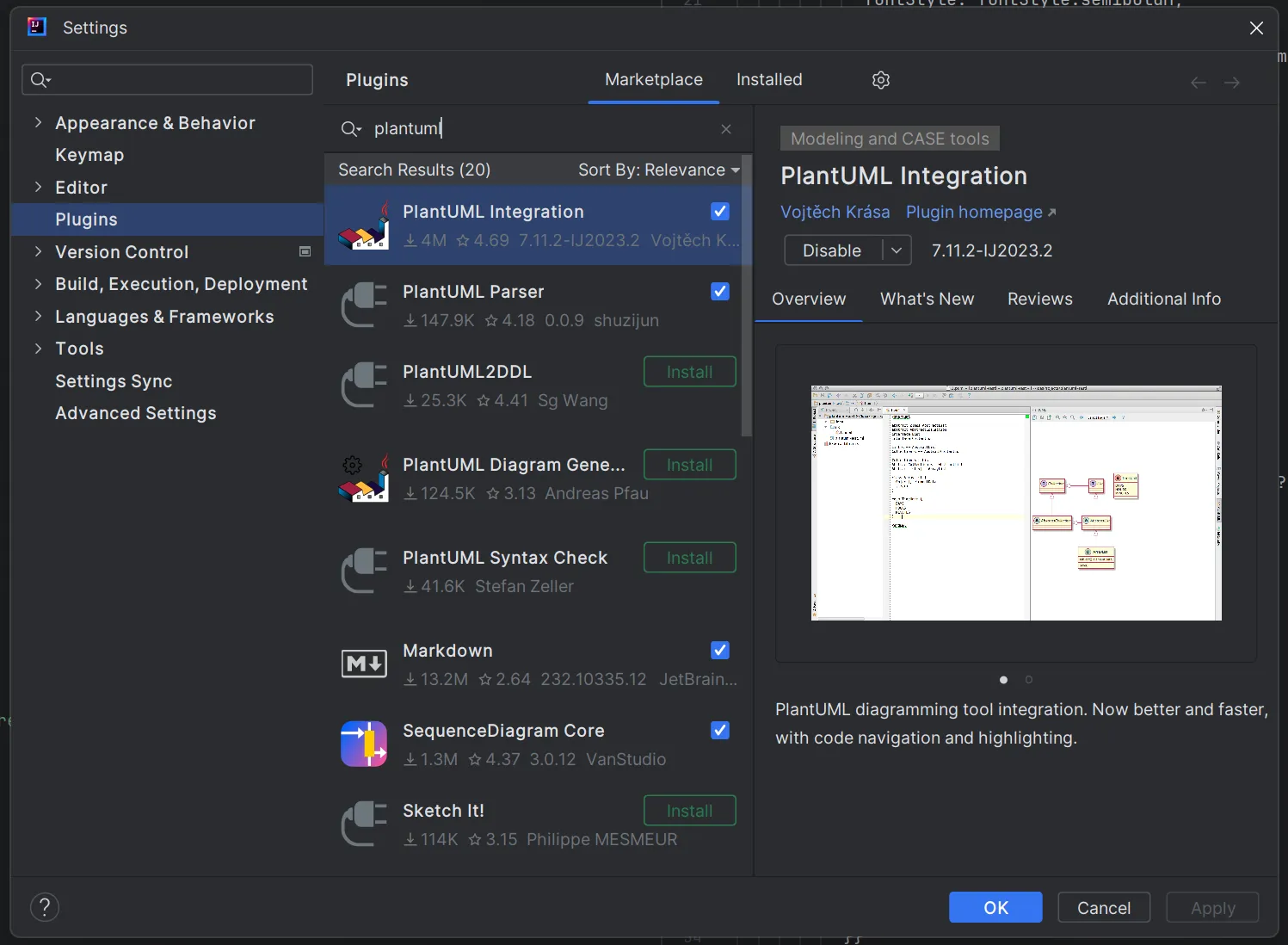Open the Plugin homepage link

point(980,212)
